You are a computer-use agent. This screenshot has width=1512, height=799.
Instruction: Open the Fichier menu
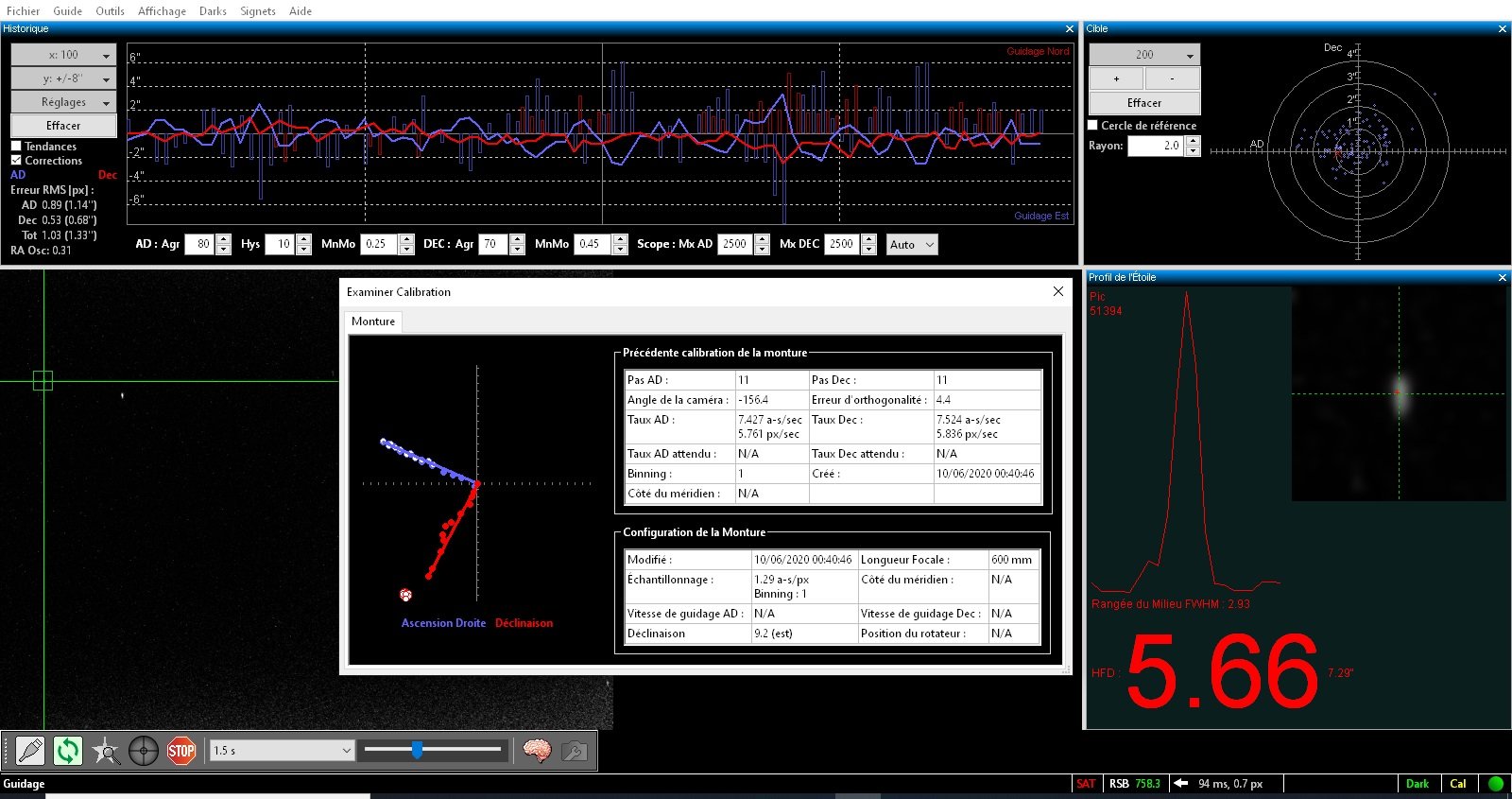point(23,11)
